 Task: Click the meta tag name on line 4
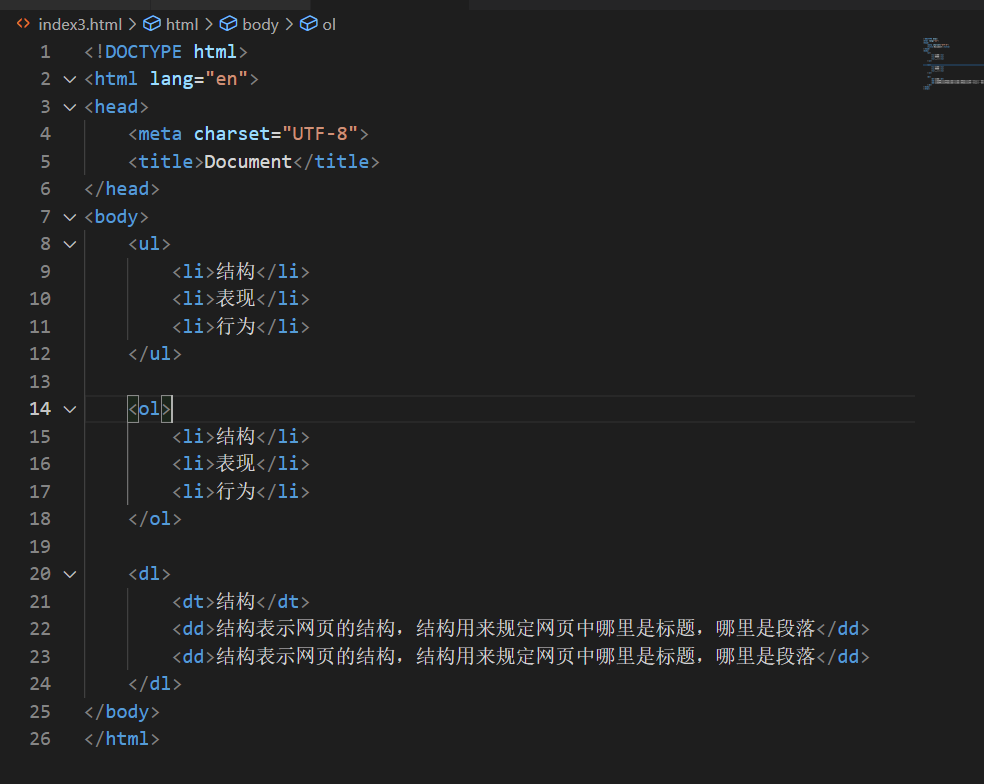(x=159, y=134)
